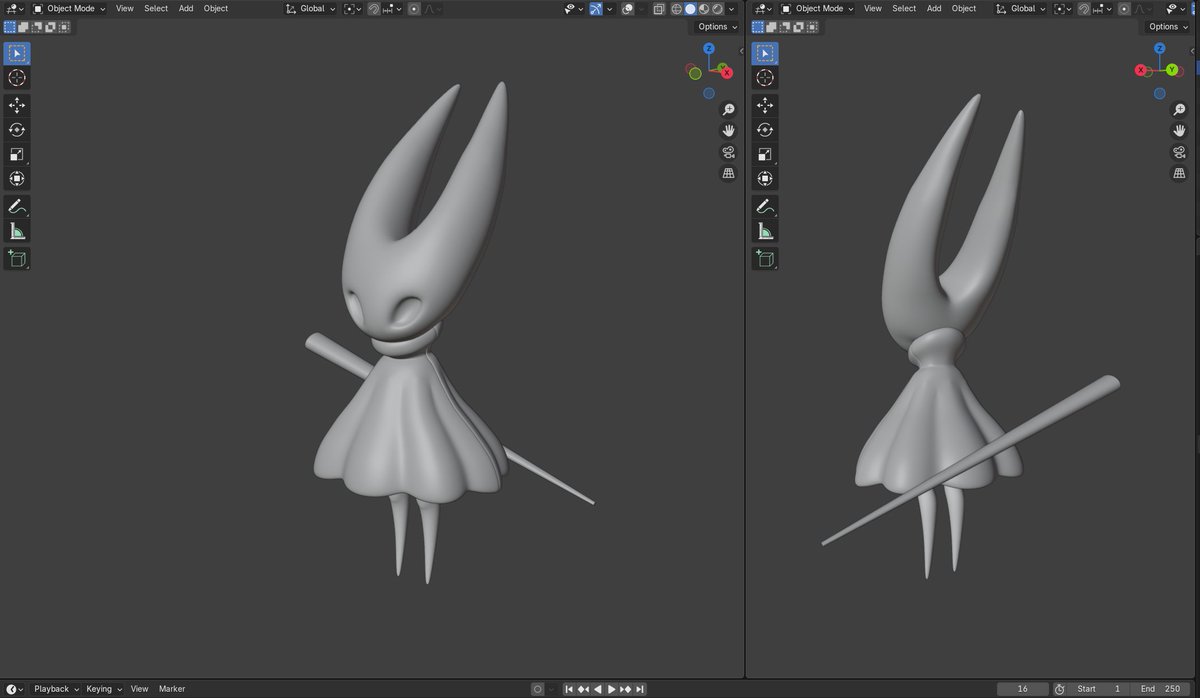This screenshot has height=698, width=1200.
Task: Click the Start frame field
Action: pos(1098,689)
